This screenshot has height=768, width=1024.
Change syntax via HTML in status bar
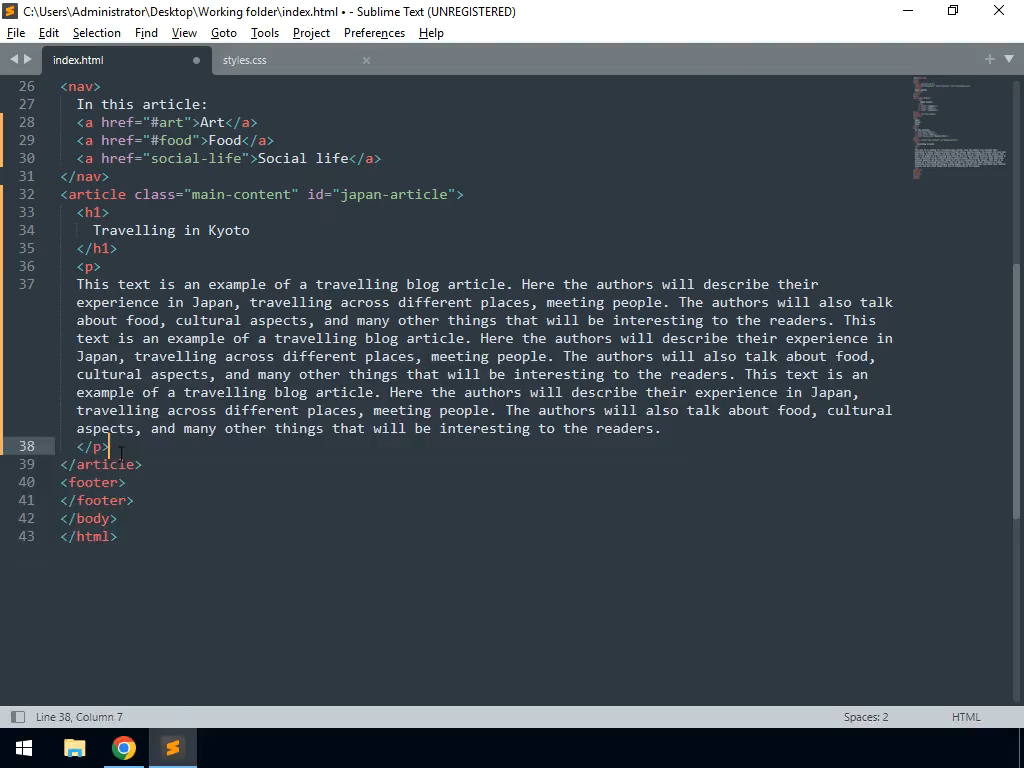(x=966, y=717)
